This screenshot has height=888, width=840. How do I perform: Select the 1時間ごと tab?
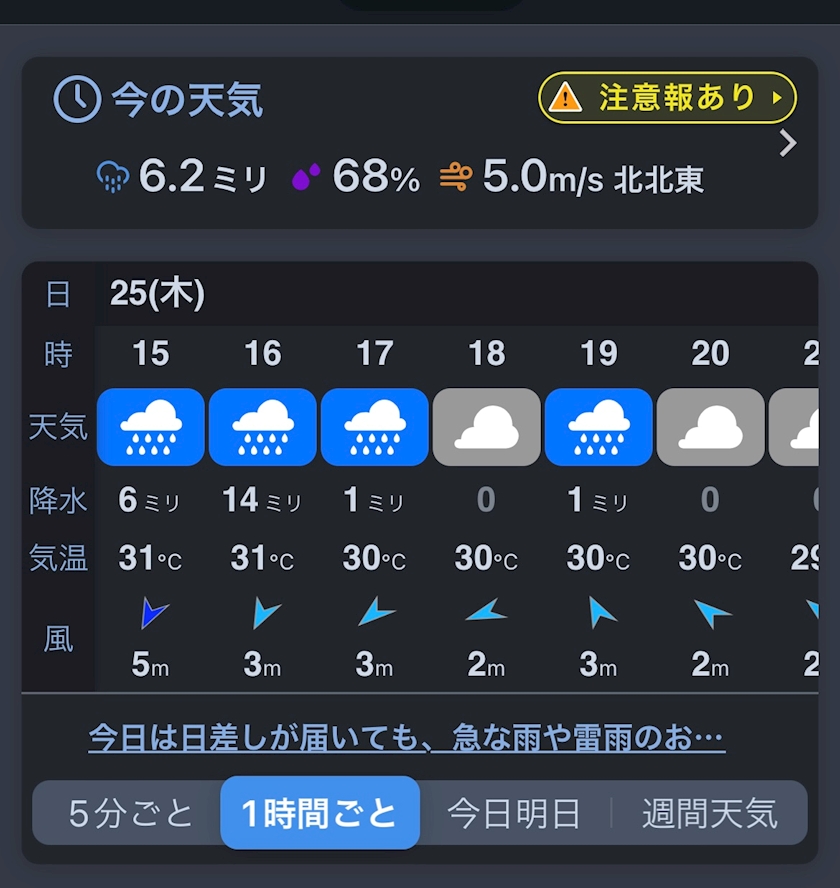coord(320,813)
